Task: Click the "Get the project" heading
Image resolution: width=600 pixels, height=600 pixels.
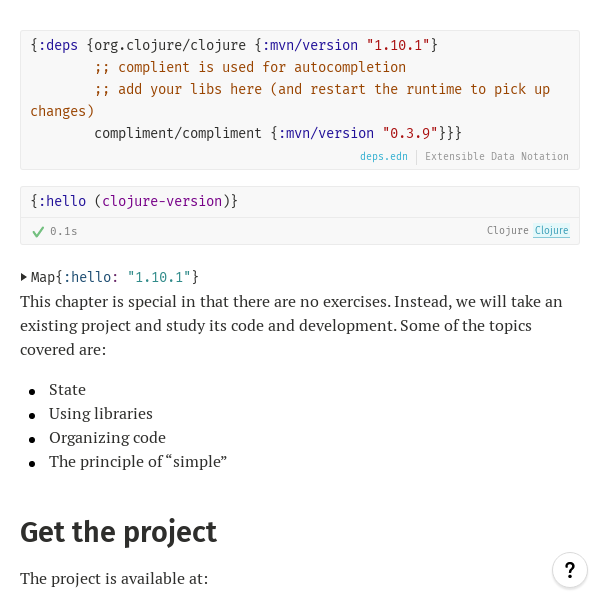Action: [118, 531]
